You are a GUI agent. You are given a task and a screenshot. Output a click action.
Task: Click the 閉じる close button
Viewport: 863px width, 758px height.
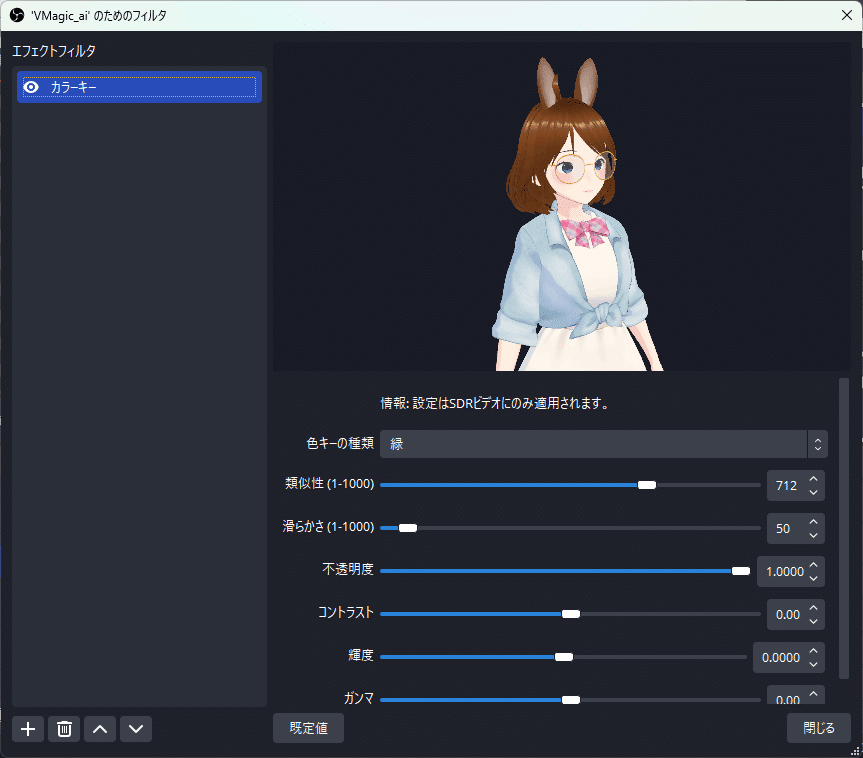(818, 728)
